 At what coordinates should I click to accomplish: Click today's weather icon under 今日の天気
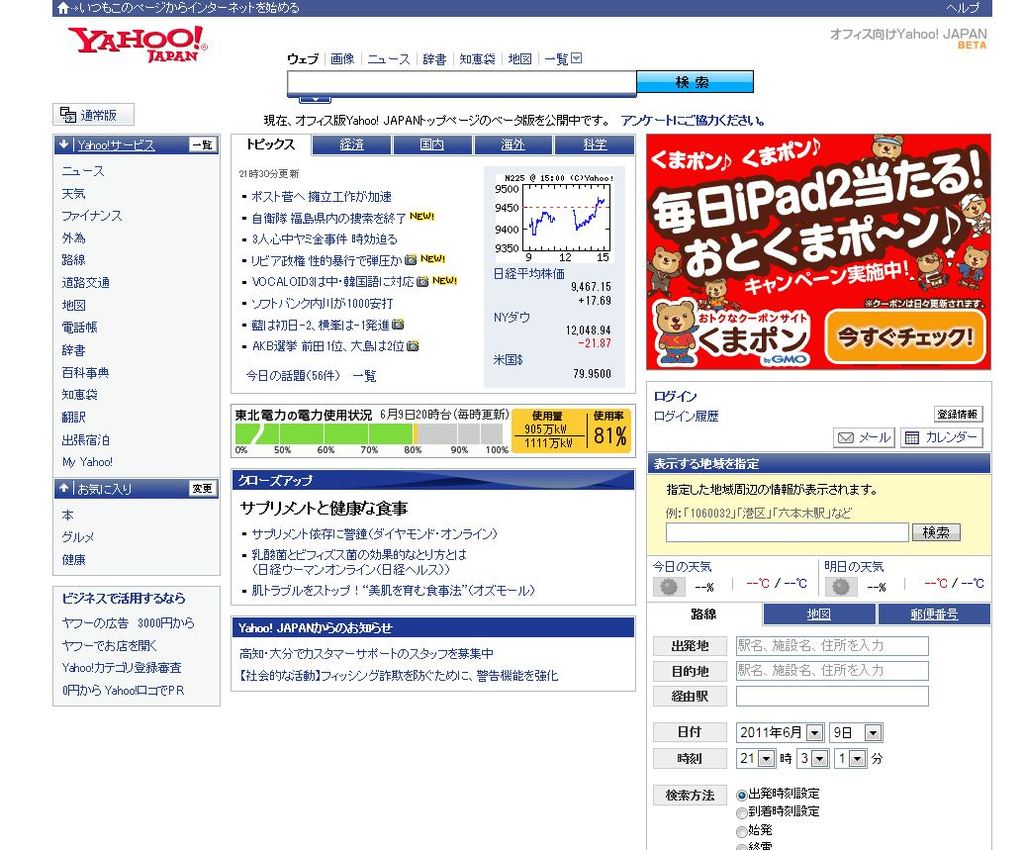tap(668, 587)
